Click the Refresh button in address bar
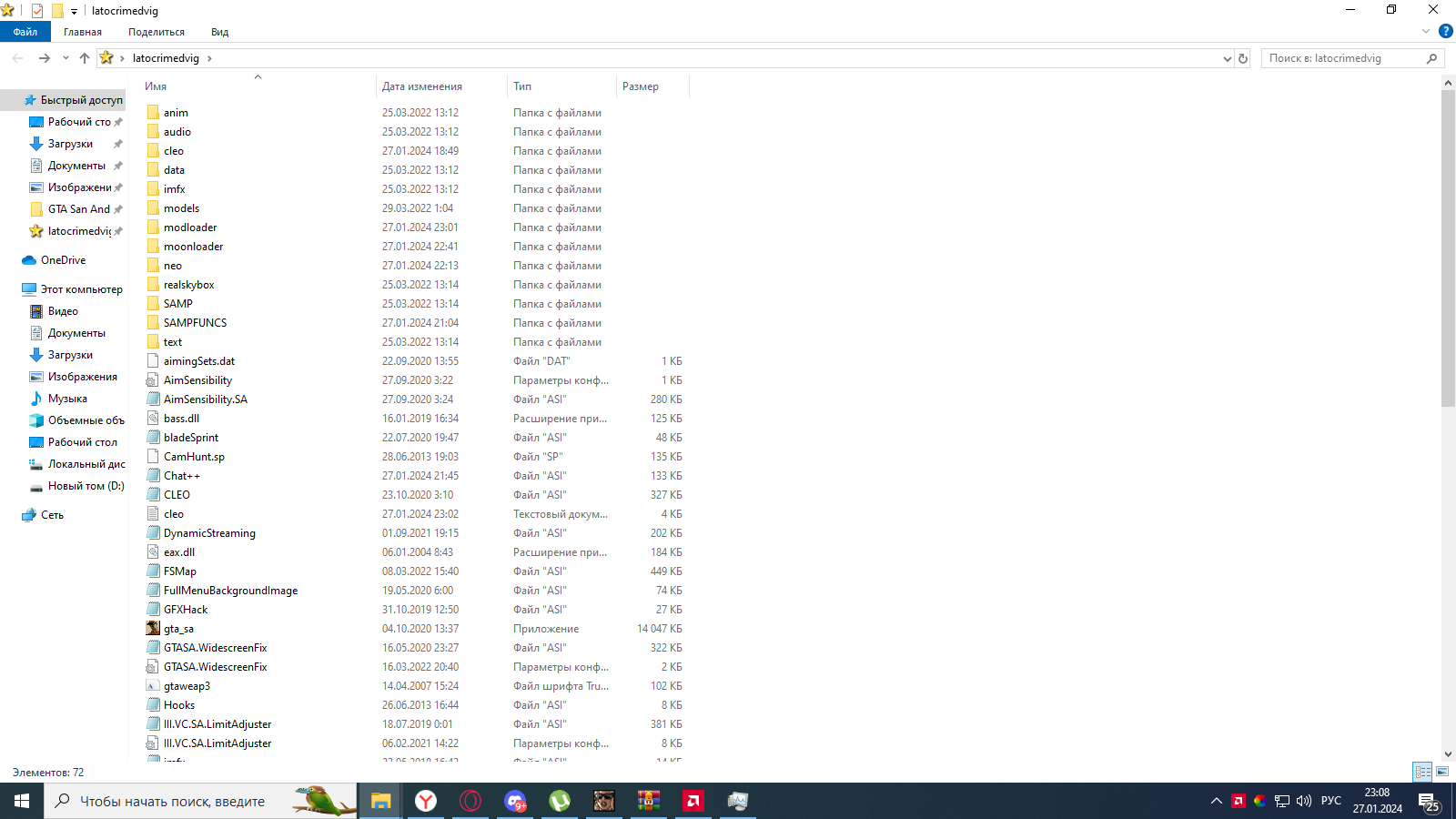 click(1243, 58)
